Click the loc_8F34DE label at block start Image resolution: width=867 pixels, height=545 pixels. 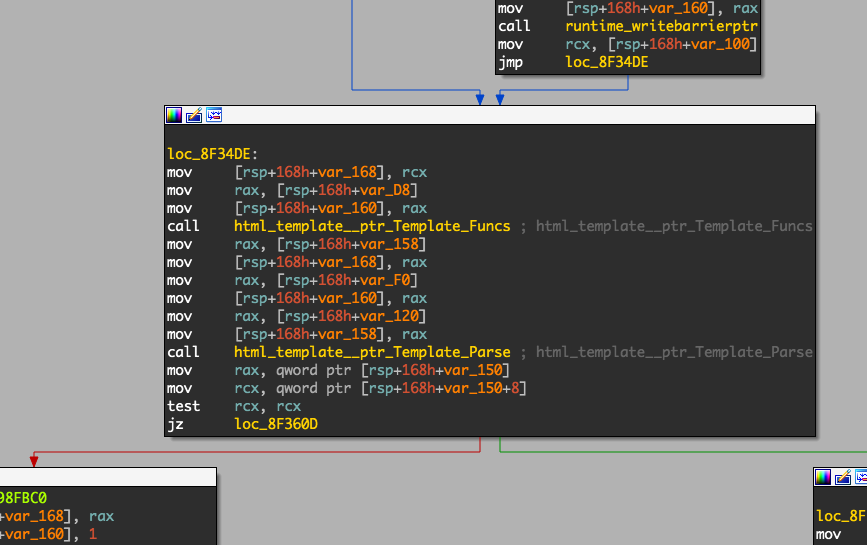coord(212,154)
